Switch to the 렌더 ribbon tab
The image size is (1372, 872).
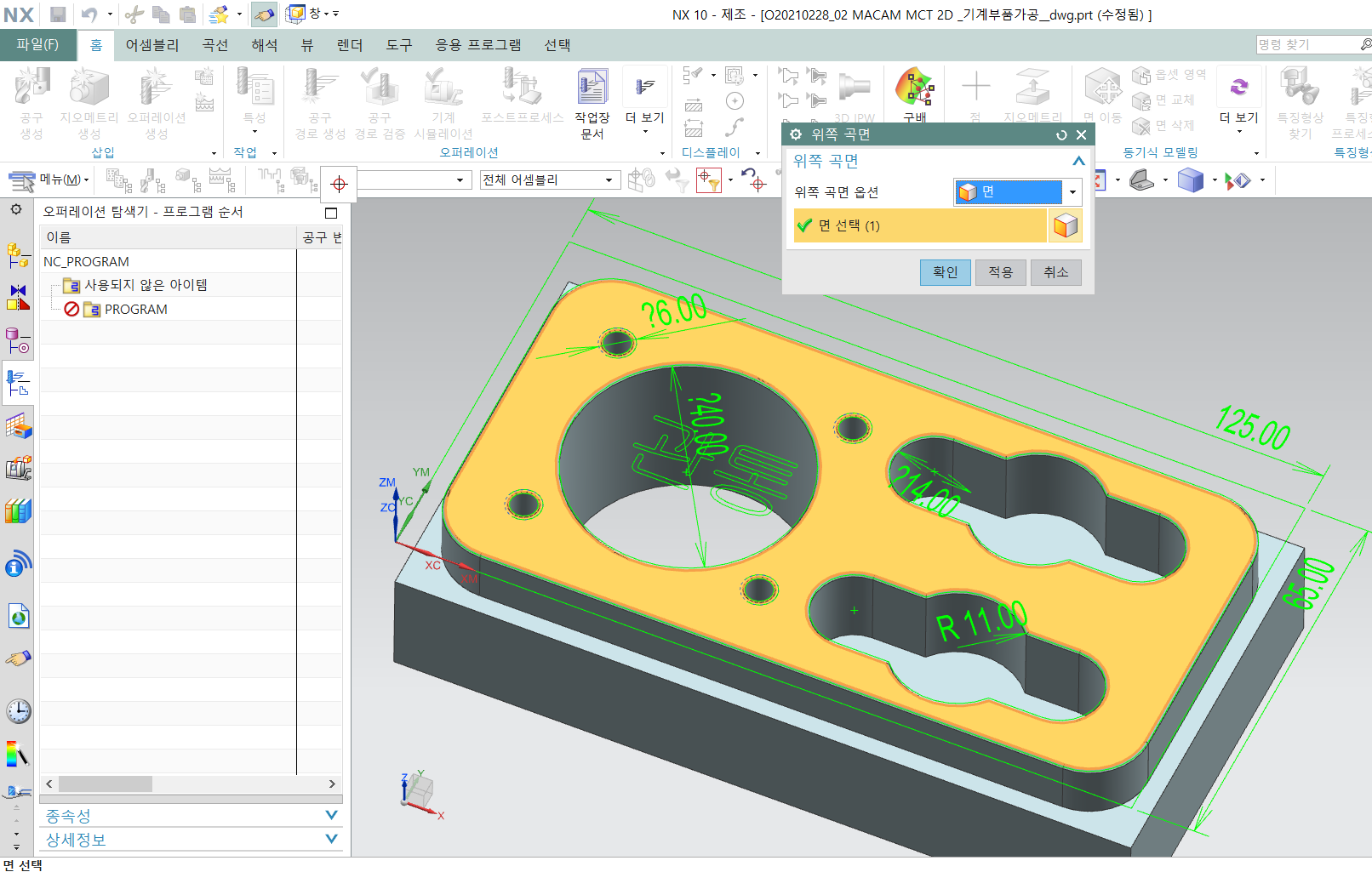(350, 45)
